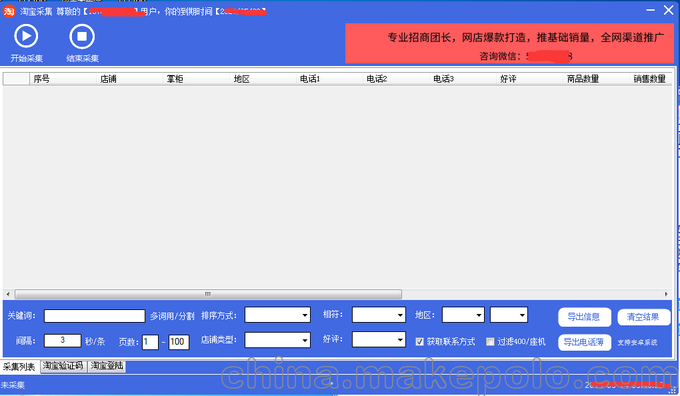Open the second 地区 dropdown

(509, 315)
